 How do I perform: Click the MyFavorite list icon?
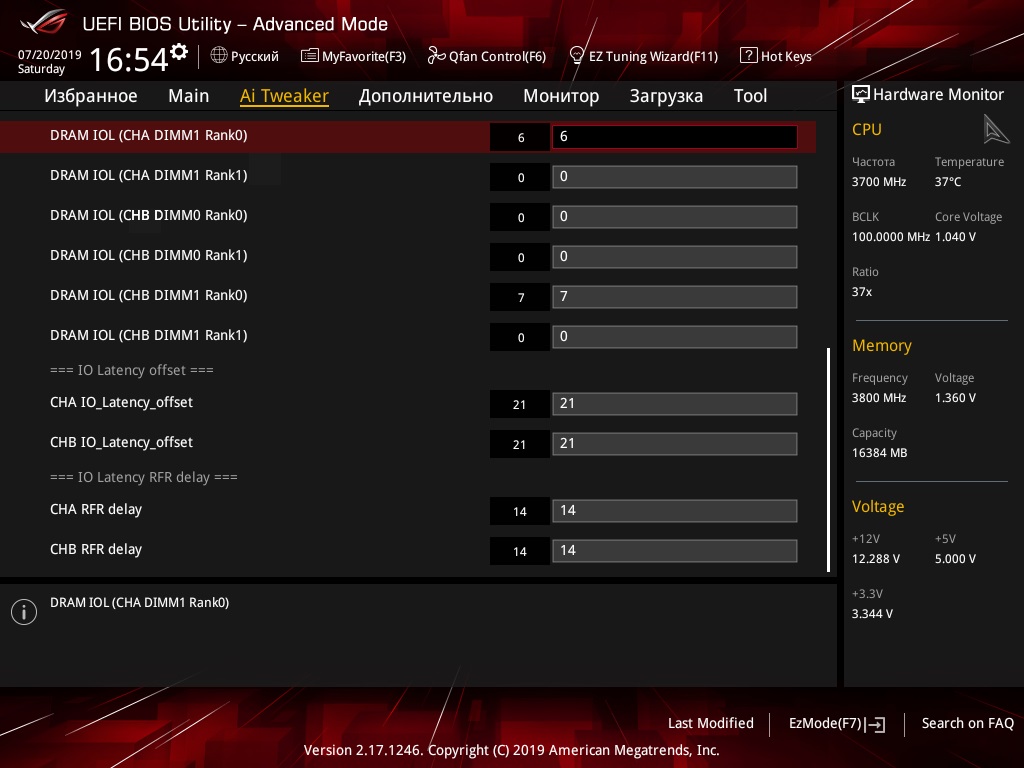pos(310,56)
